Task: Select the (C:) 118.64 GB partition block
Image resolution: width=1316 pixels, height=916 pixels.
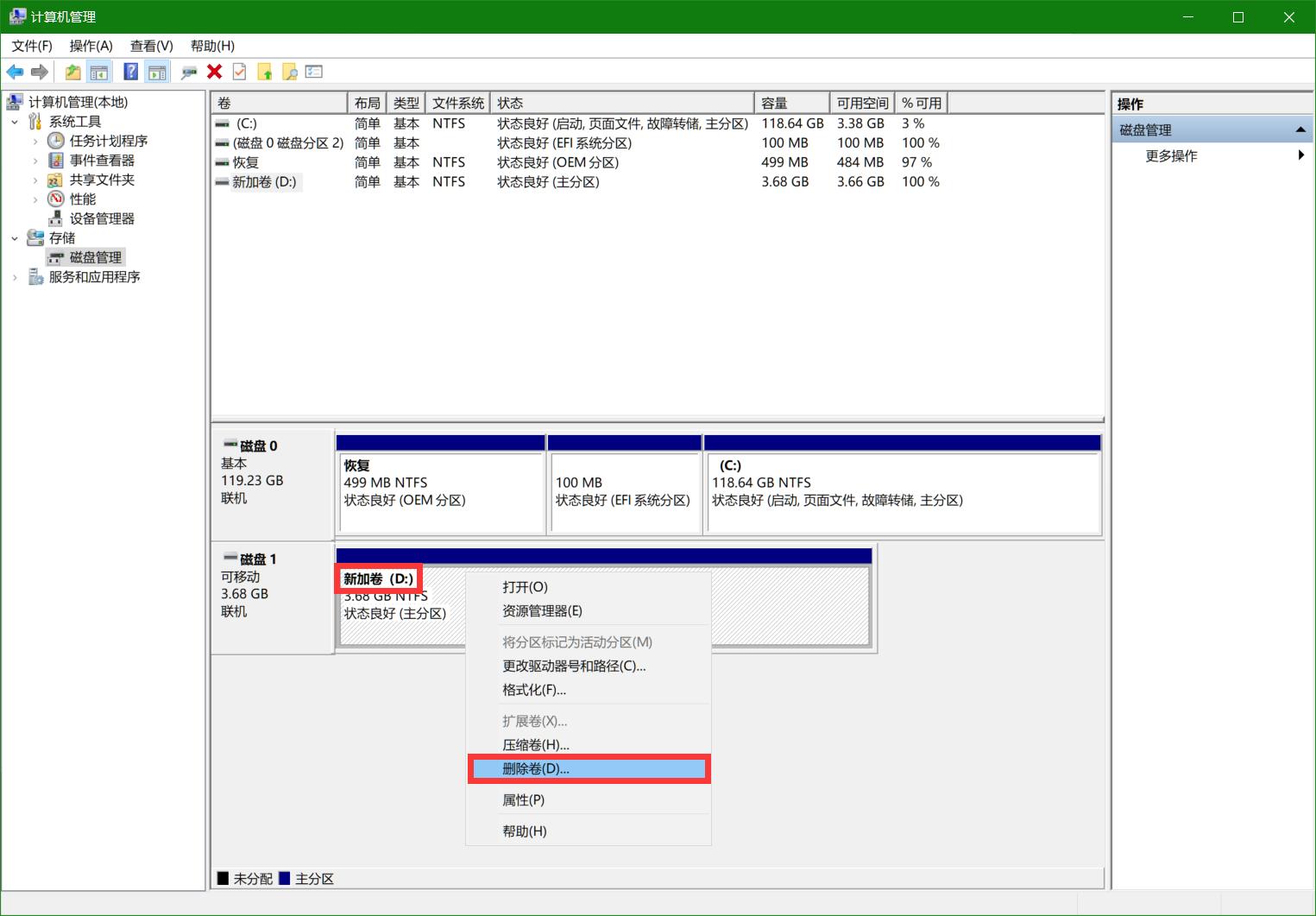Action: pyautogui.click(x=903, y=492)
